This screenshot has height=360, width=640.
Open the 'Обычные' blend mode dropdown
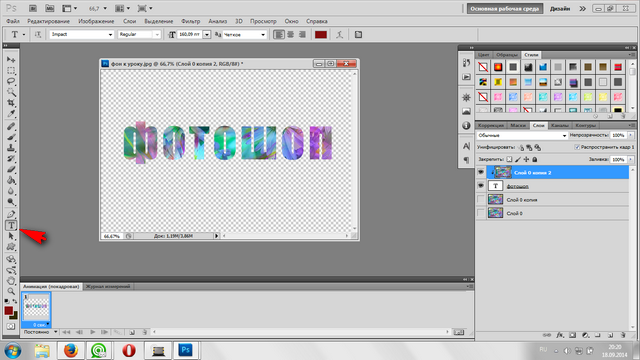(522, 135)
